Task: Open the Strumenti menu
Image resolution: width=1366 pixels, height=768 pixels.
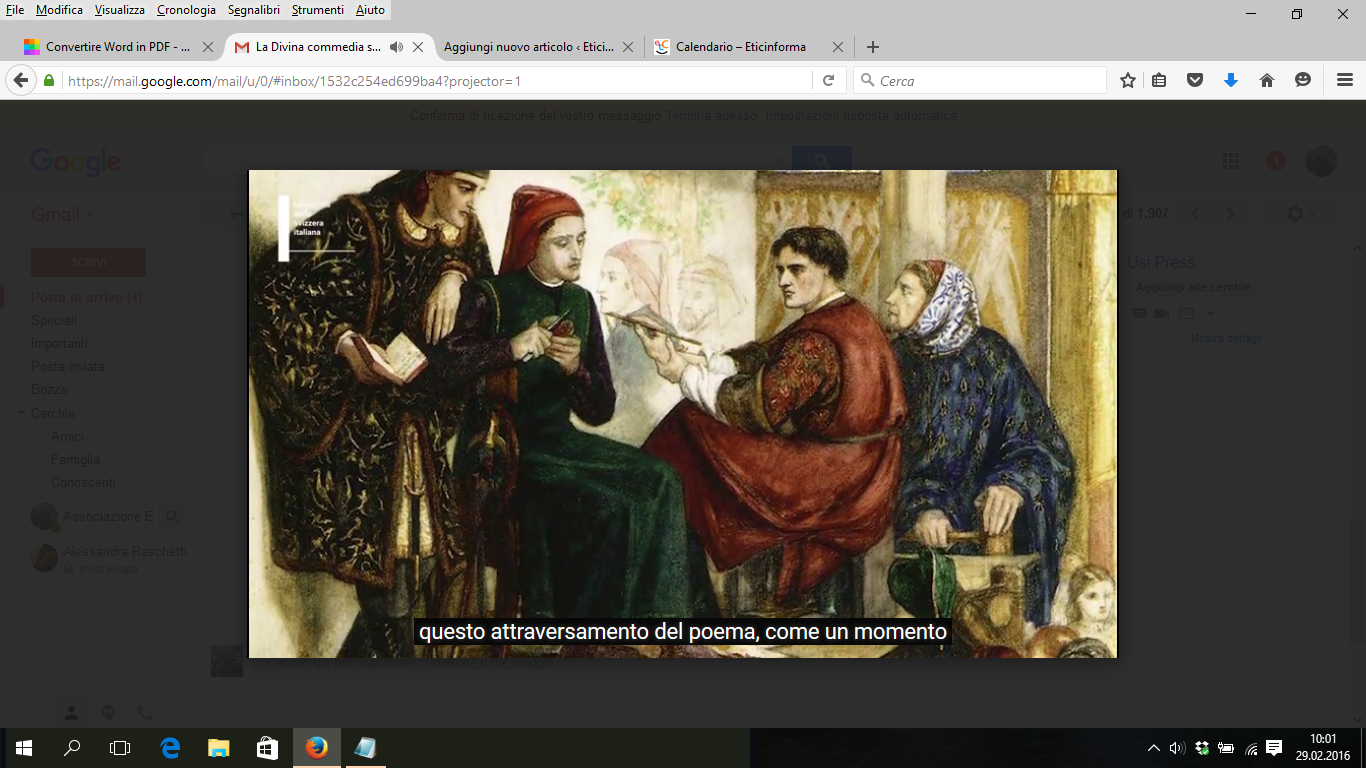Action: click(x=318, y=10)
